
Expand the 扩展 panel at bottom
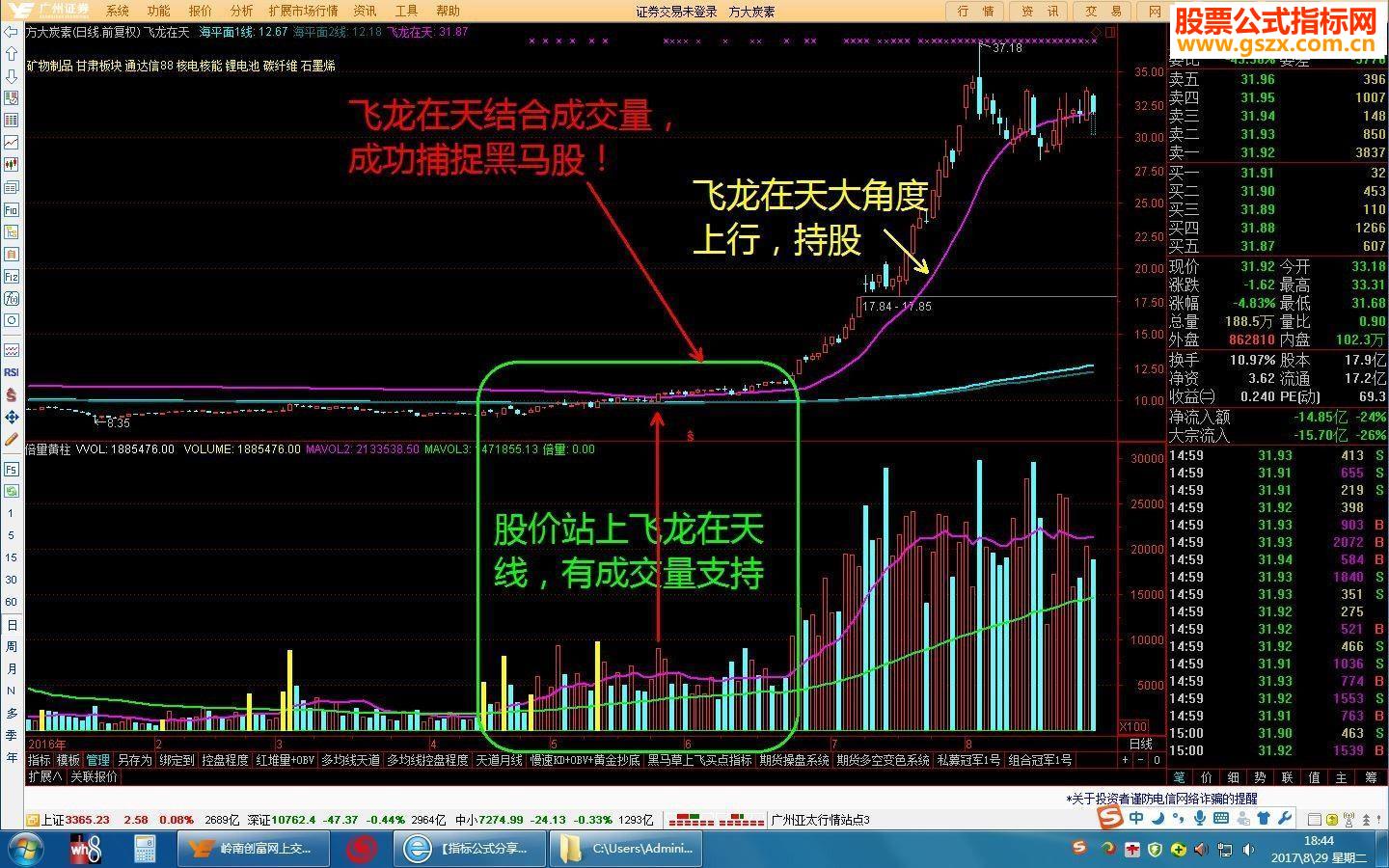[44, 776]
